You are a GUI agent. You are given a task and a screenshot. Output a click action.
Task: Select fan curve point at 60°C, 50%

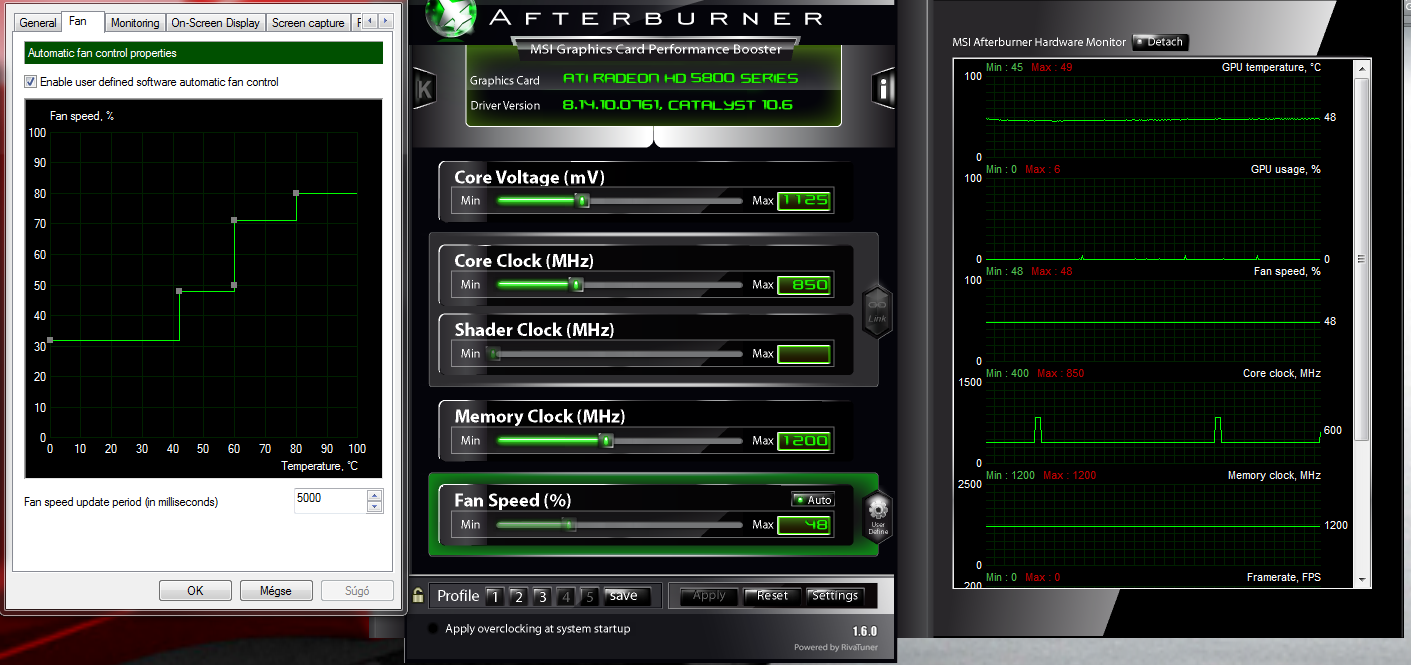point(234,285)
